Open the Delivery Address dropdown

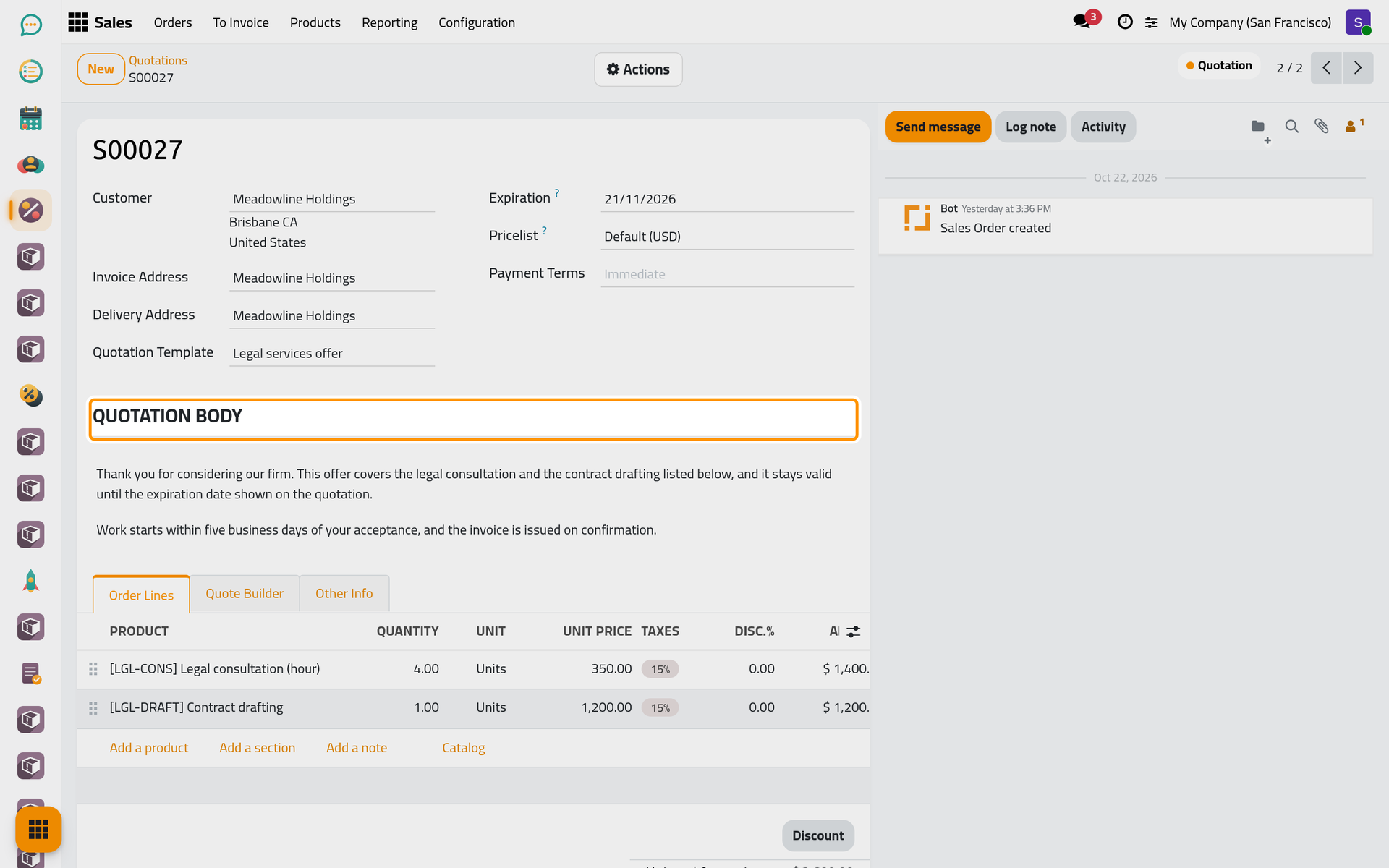pyautogui.click(x=332, y=315)
